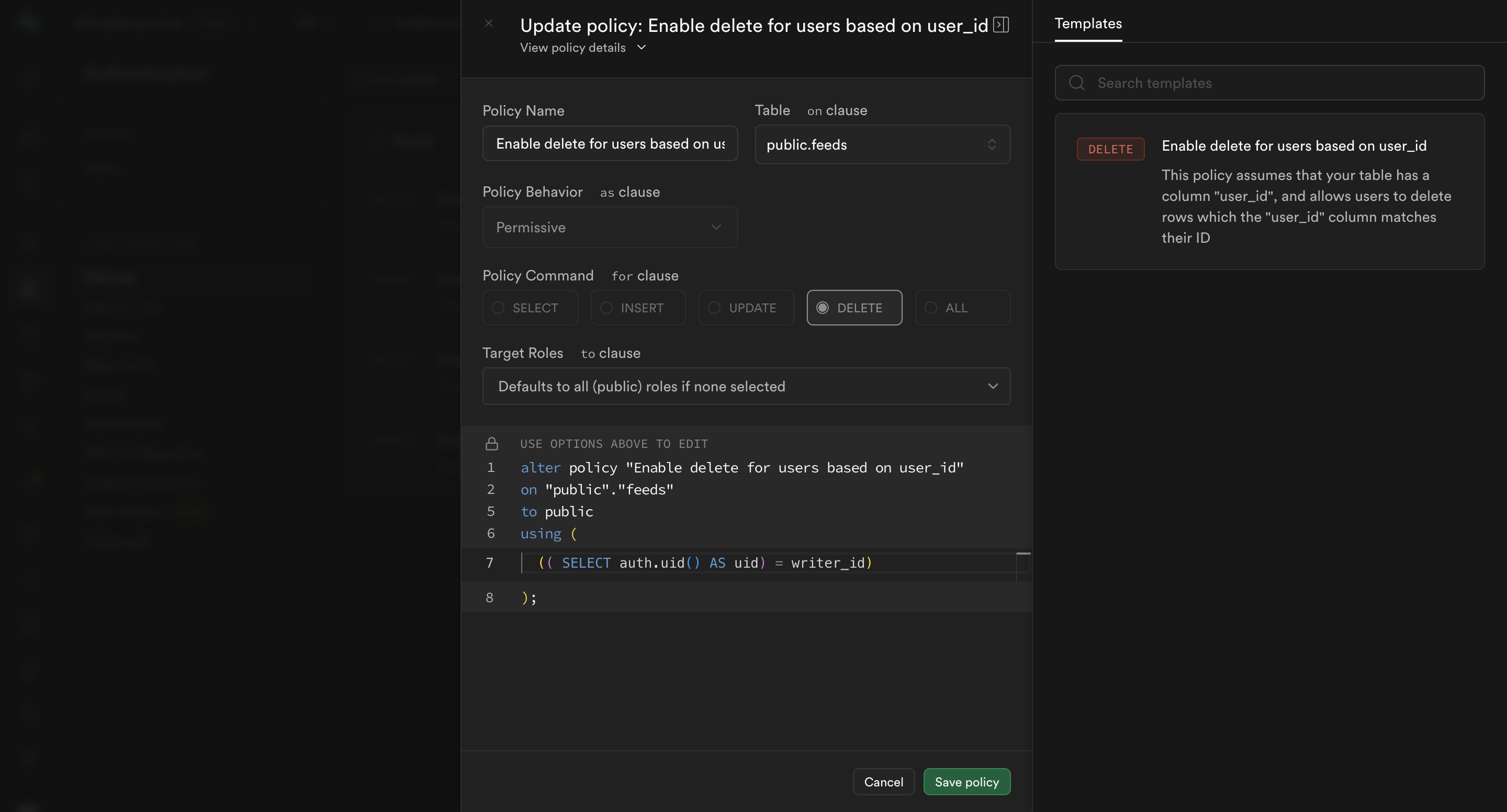Select the INSERT policy command
Screen dimensions: 1507x812
[x=638, y=308]
